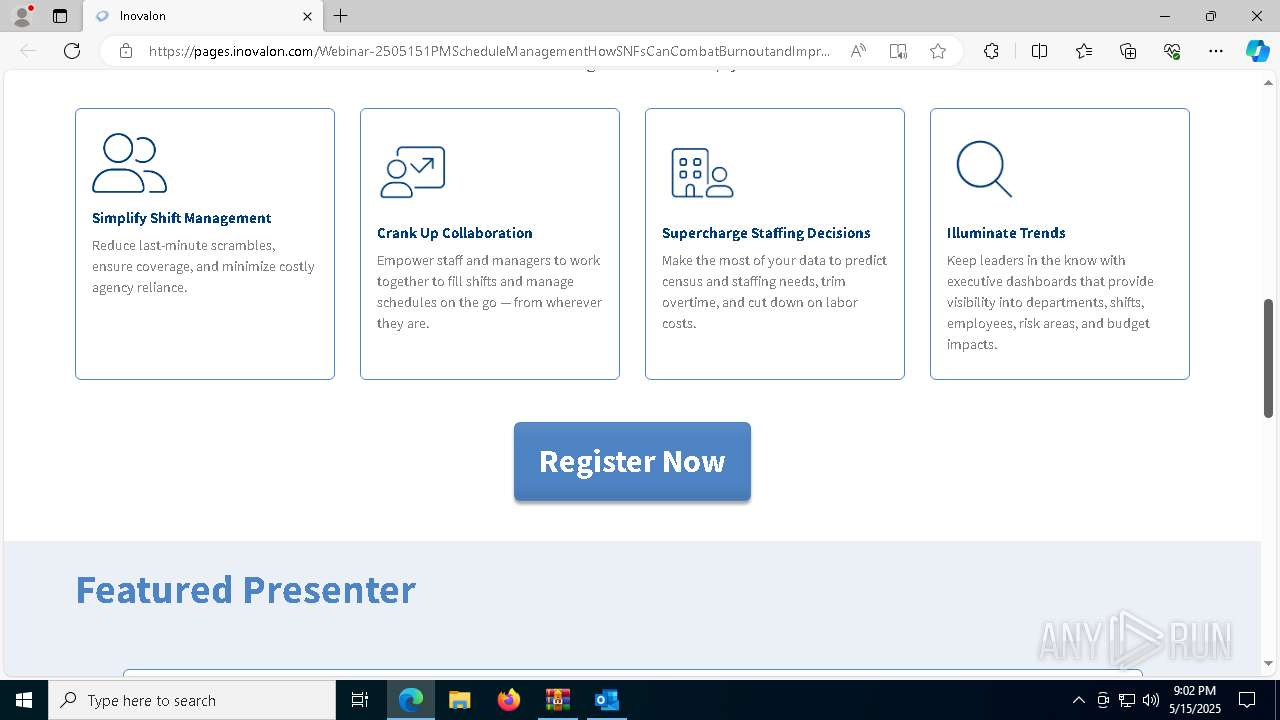Open Read aloud in address bar
The image size is (1280, 720).
pos(858,51)
